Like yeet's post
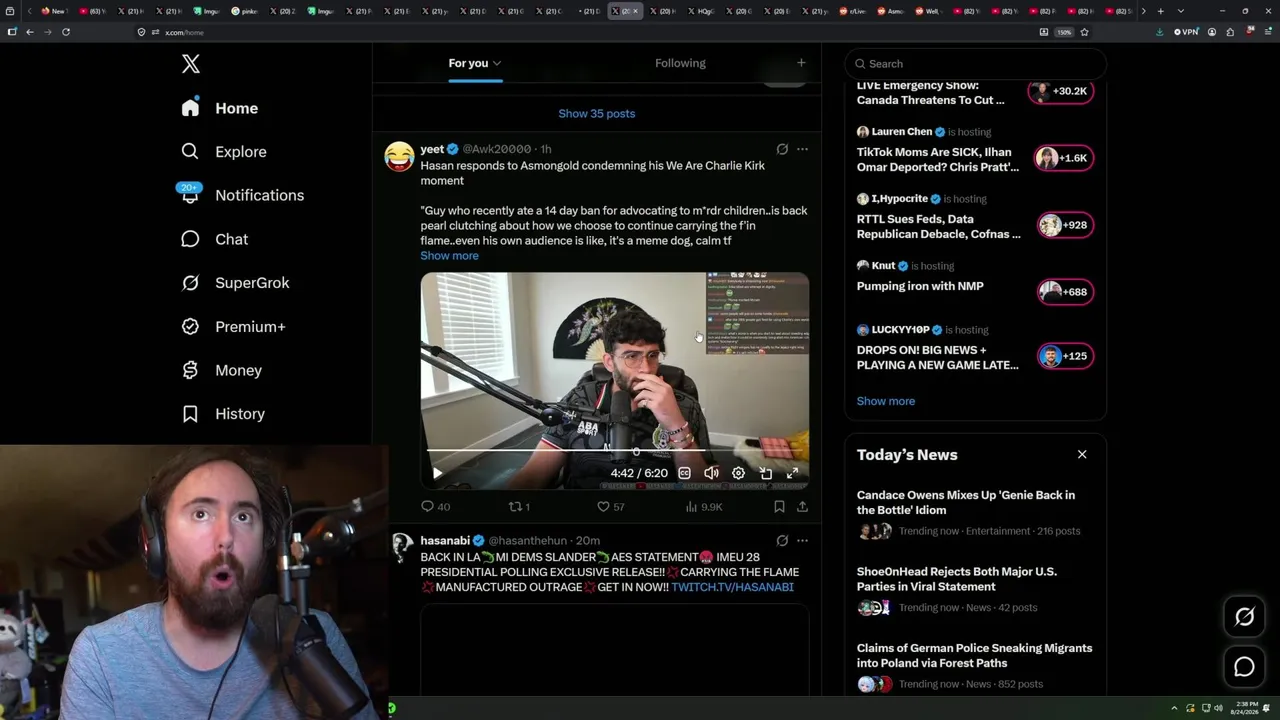Image resolution: width=1280 pixels, height=720 pixels. pyautogui.click(x=610, y=507)
